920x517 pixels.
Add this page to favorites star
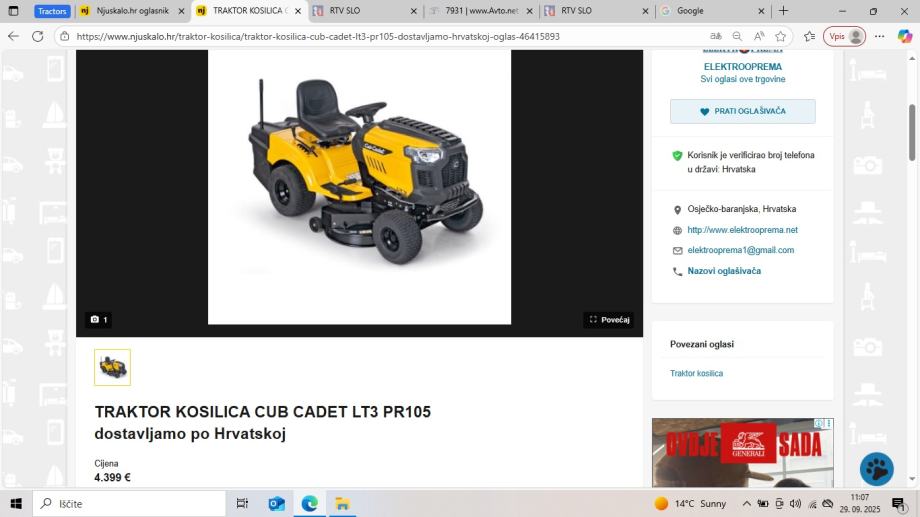[x=780, y=36]
